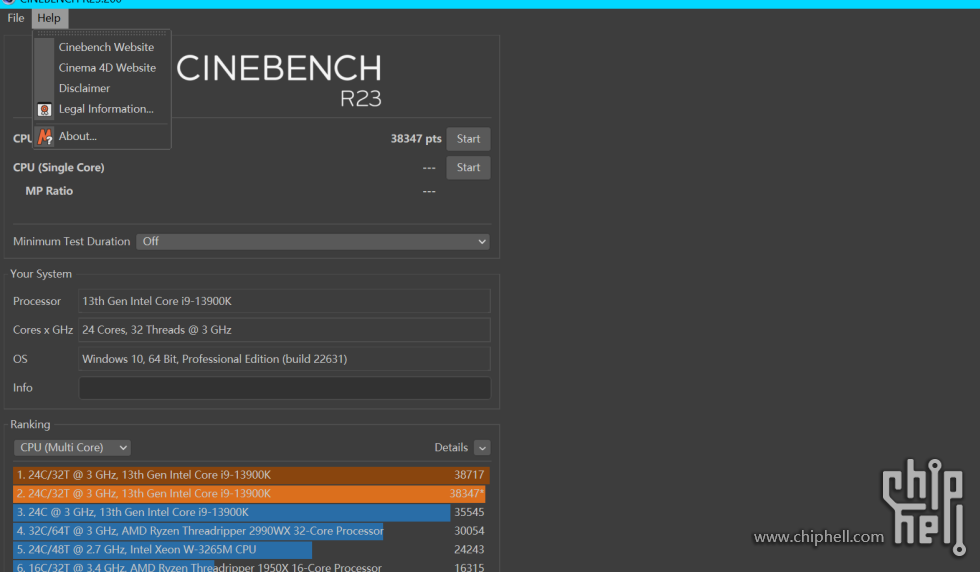Close the open Help menu

click(x=49, y=18)
